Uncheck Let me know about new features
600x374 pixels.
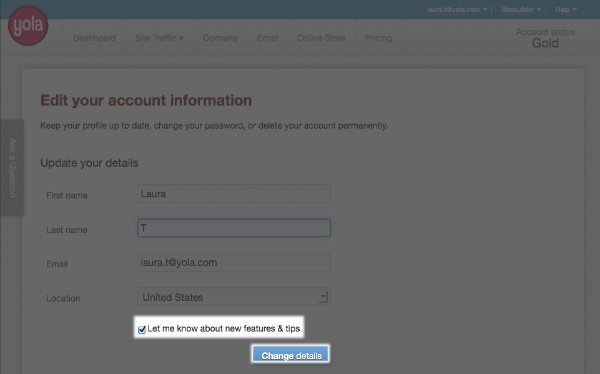click(142, 329)
